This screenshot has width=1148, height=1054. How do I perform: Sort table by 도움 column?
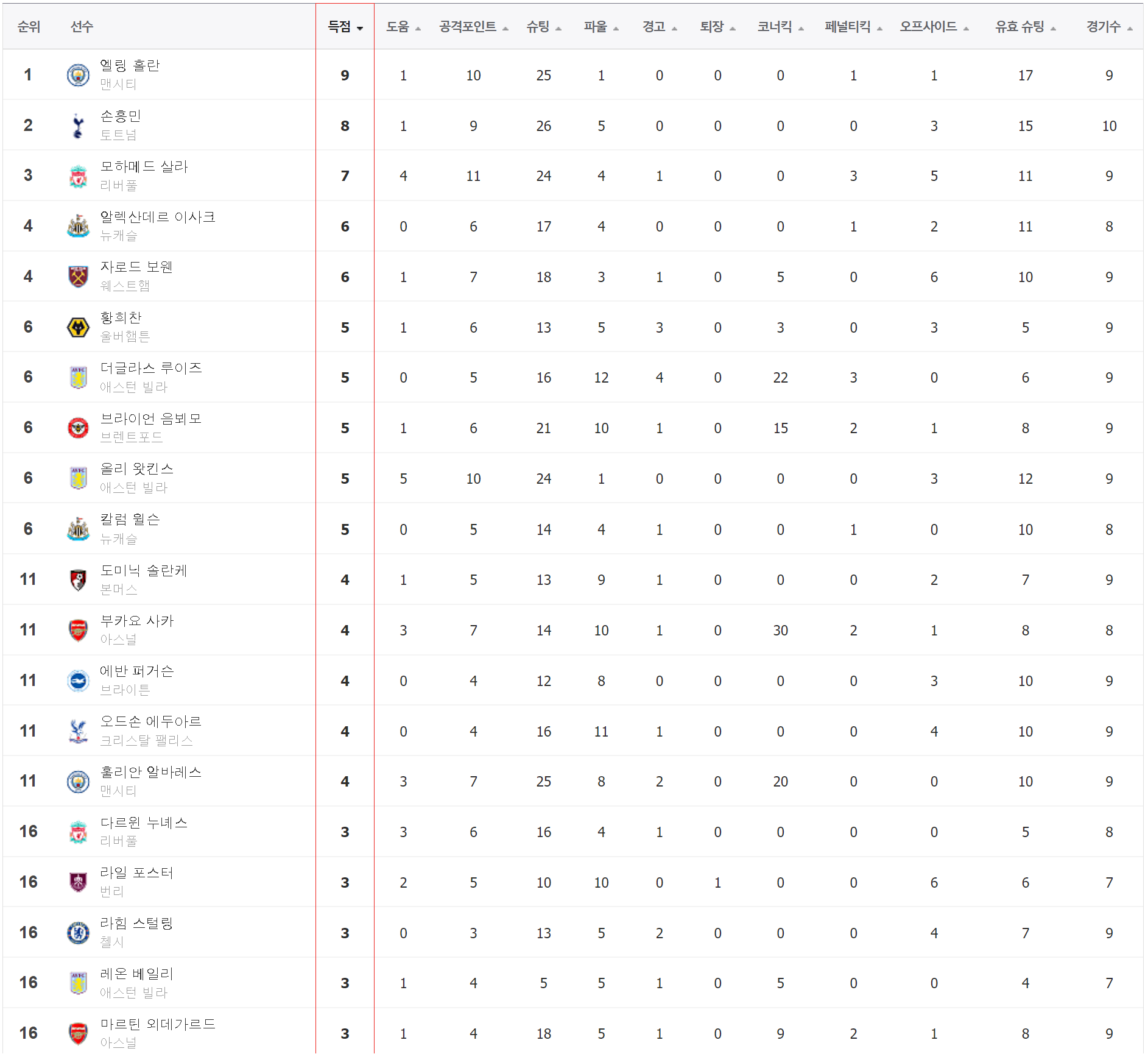point(403,27)
